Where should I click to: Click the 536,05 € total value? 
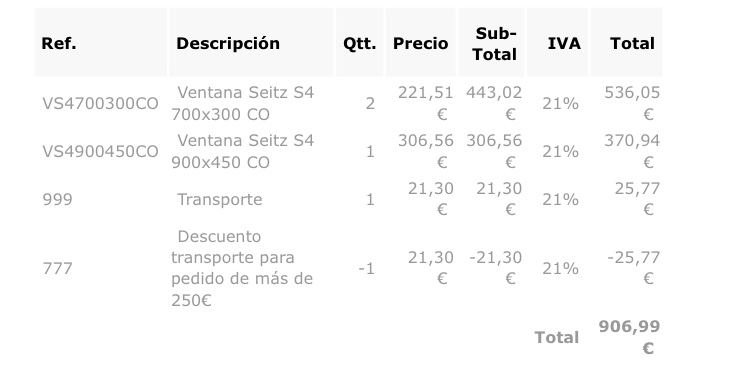tap(632, 103)
